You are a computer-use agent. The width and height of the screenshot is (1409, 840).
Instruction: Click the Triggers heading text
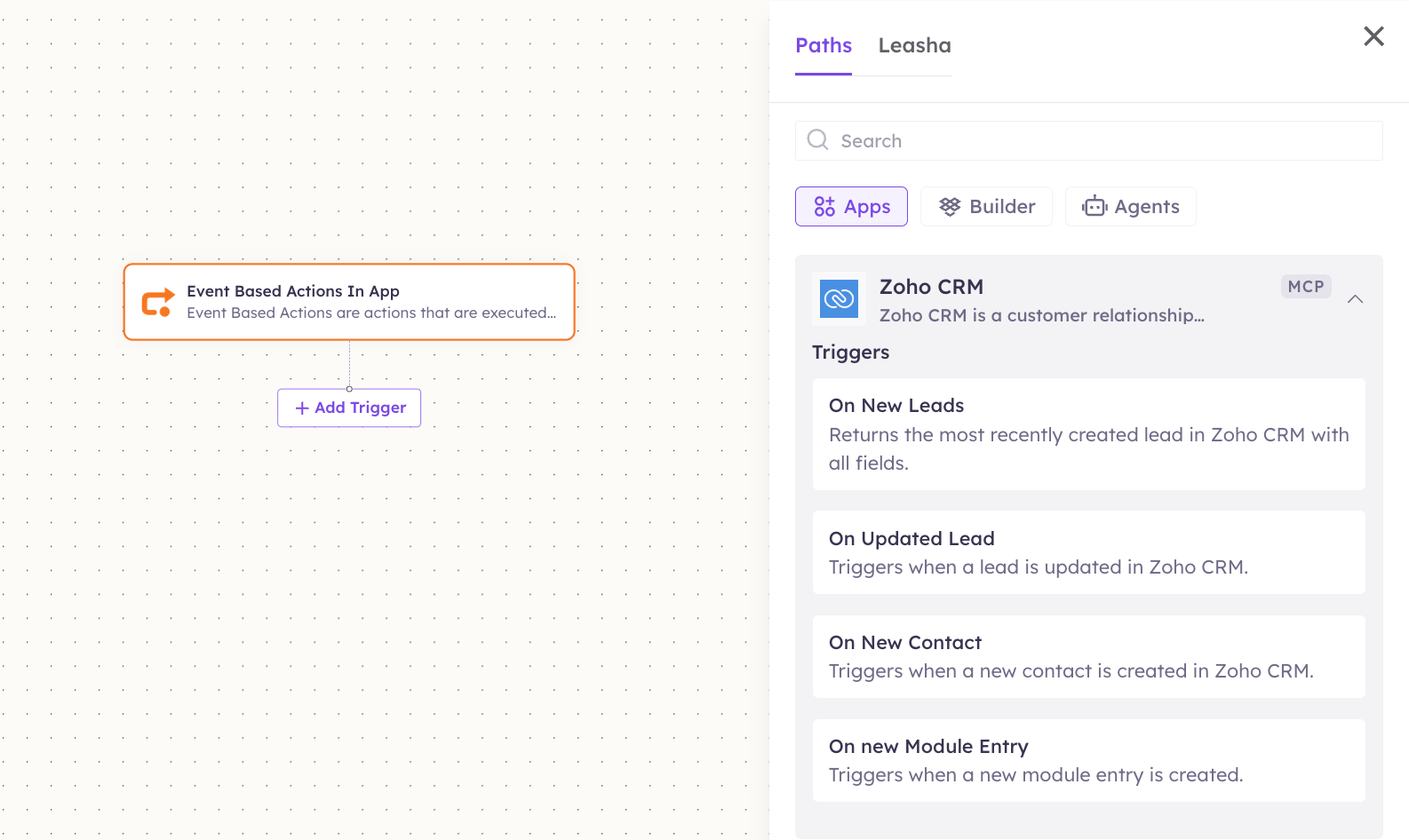click(x=850, y=353)
